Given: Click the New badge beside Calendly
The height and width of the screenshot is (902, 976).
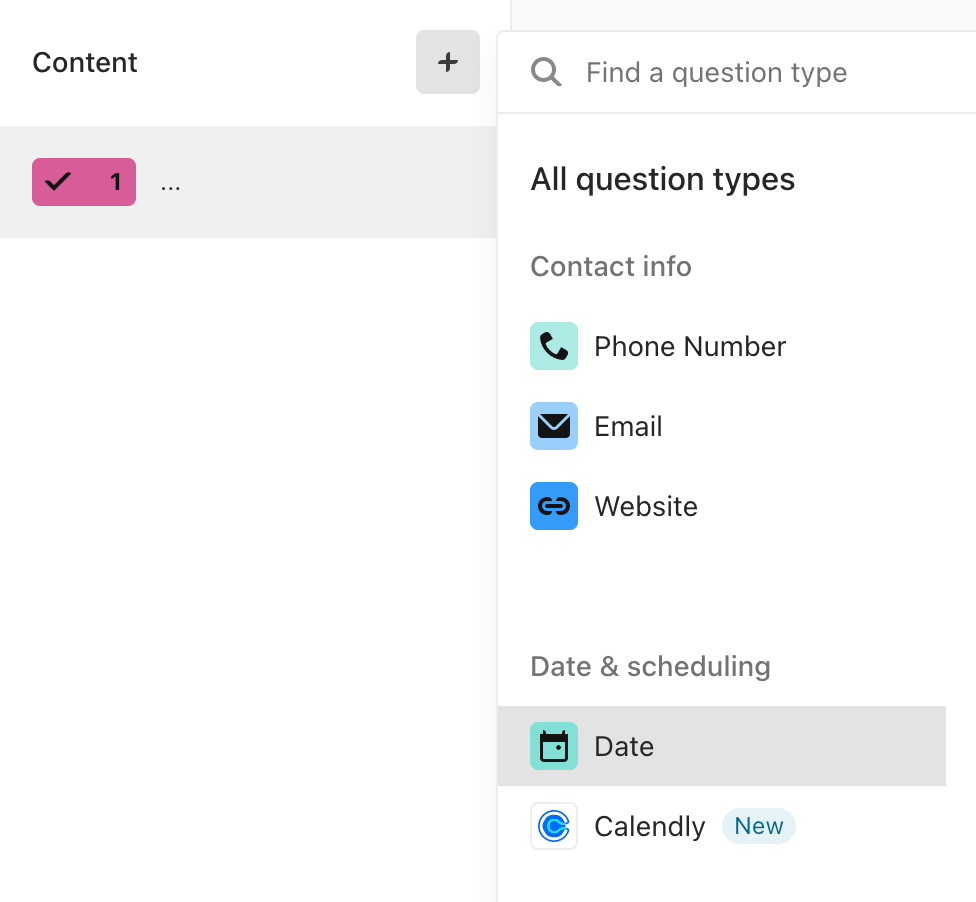Looking at the screenshot, I should tap(759, 826).
